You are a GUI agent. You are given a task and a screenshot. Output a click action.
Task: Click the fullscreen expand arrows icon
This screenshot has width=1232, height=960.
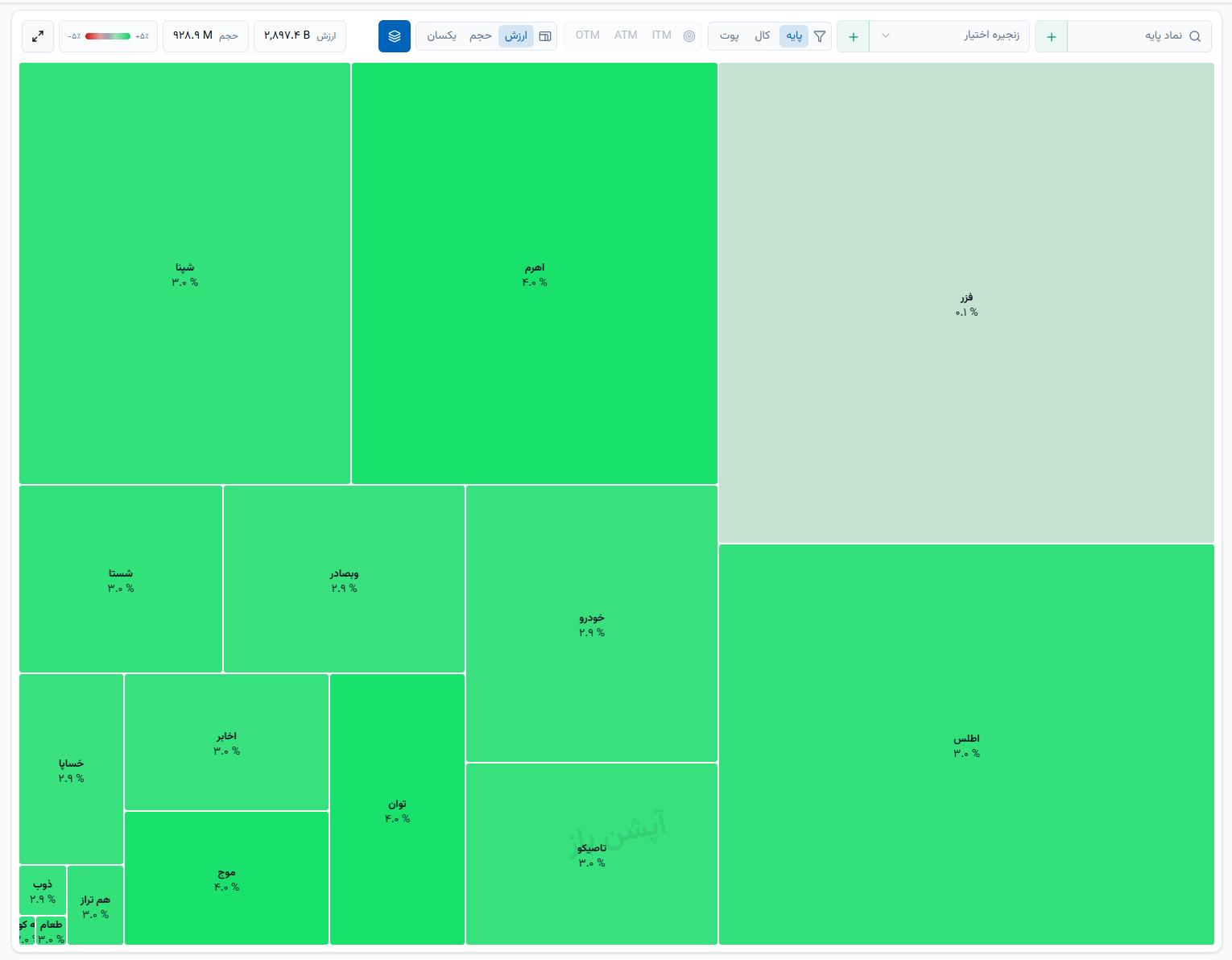click(x=37, y=36)
